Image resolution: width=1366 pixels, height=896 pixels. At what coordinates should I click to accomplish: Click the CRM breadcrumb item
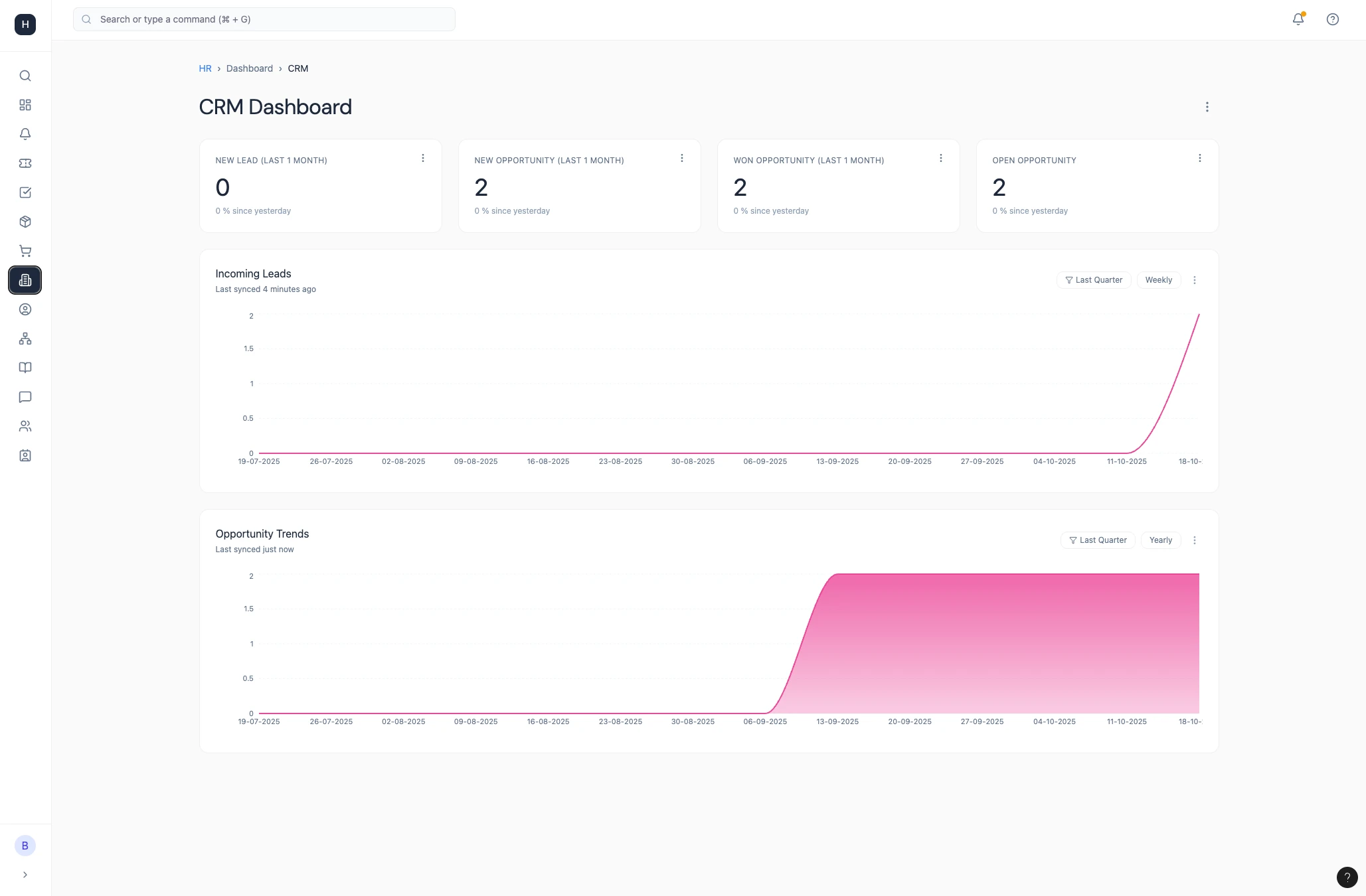click(x=298, y=68)
